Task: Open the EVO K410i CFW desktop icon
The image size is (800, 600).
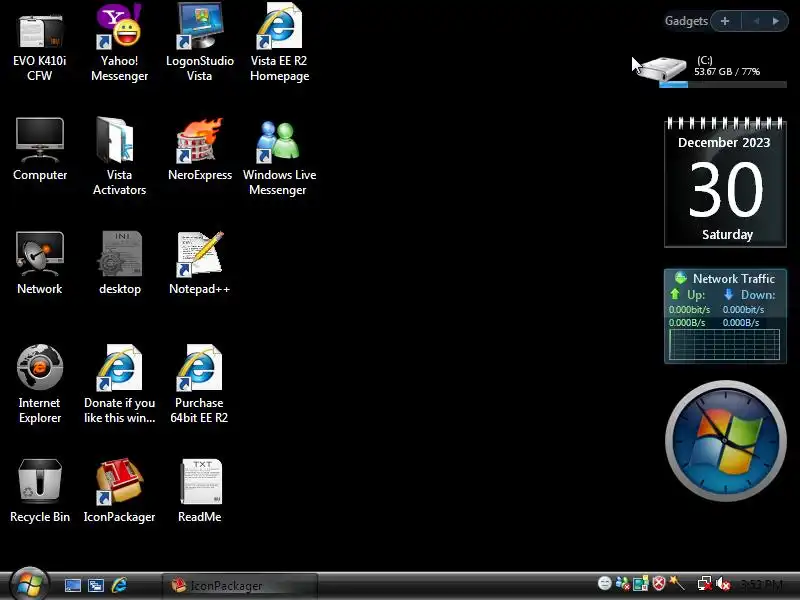Action: tap(40, 43)
